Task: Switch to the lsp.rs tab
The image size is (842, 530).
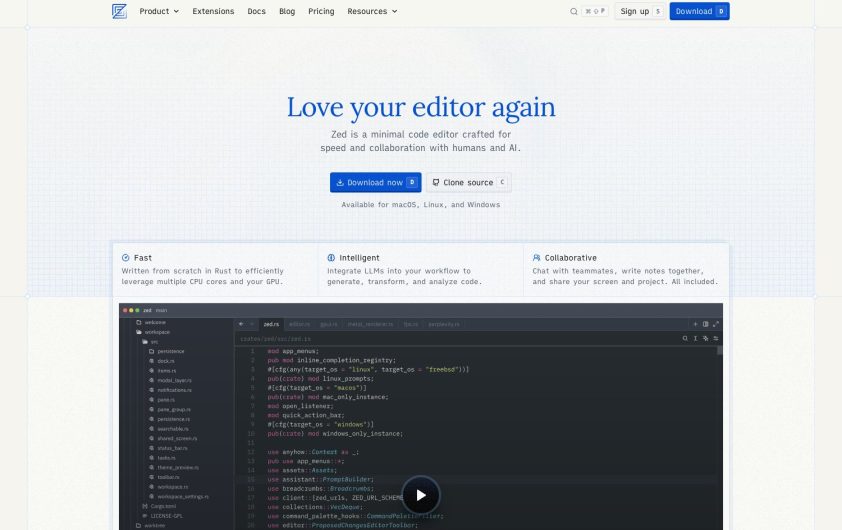Action: [410, 324]
